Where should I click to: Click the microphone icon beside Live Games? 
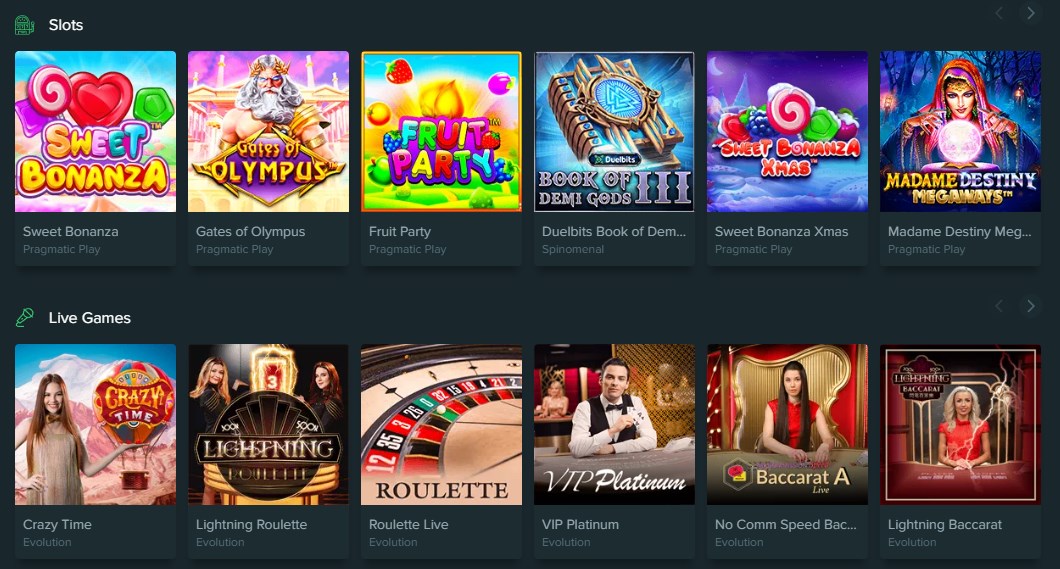coord(24,318)
